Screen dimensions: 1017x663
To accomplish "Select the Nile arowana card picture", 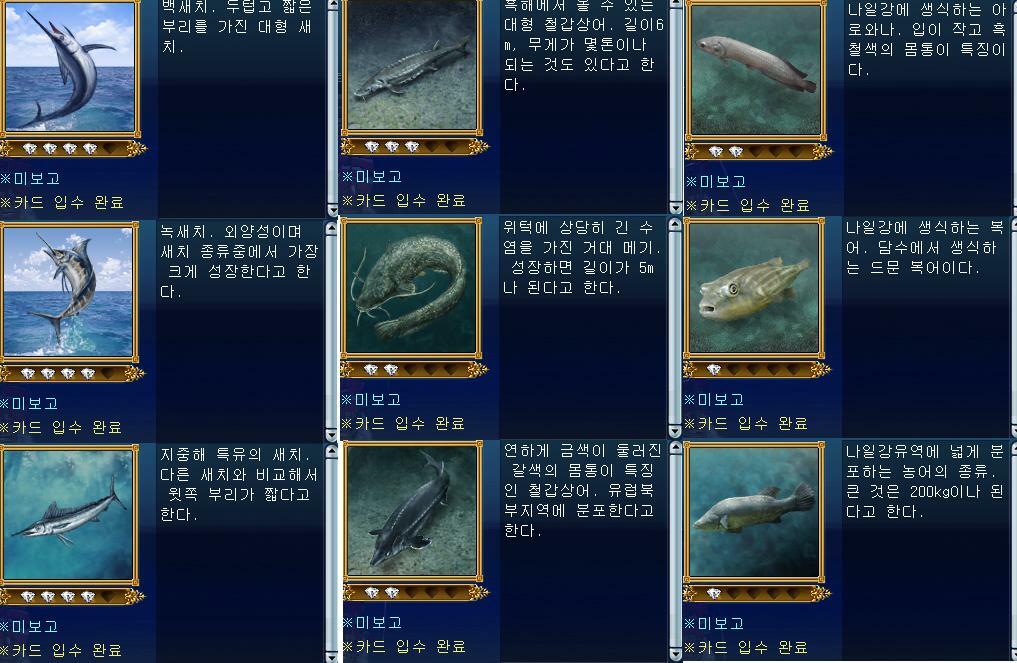I will coord(756,69).
